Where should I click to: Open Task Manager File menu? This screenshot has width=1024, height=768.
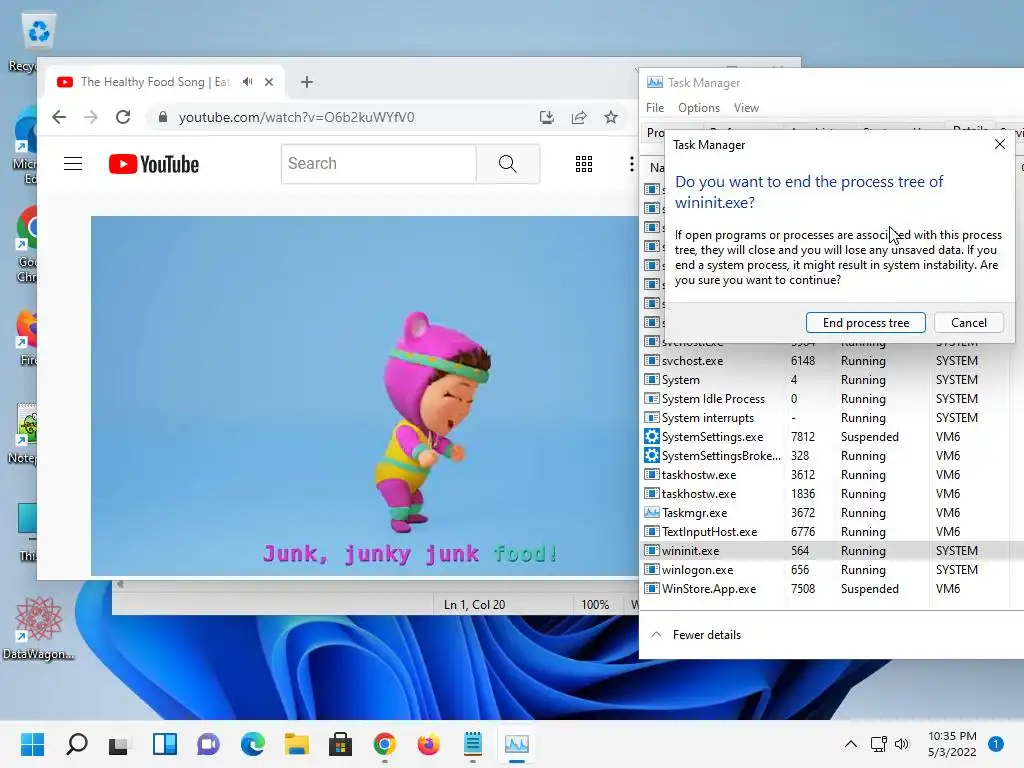(654, 108)
